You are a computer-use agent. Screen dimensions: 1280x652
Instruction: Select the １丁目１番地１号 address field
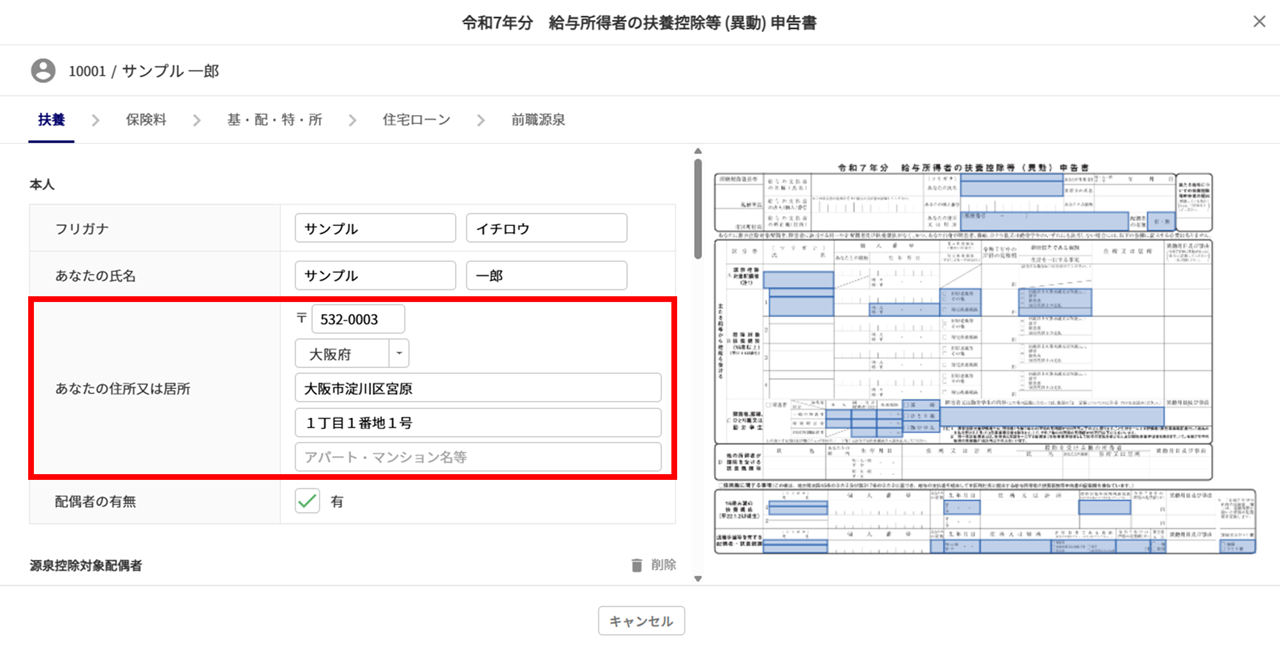click(478, 423)
